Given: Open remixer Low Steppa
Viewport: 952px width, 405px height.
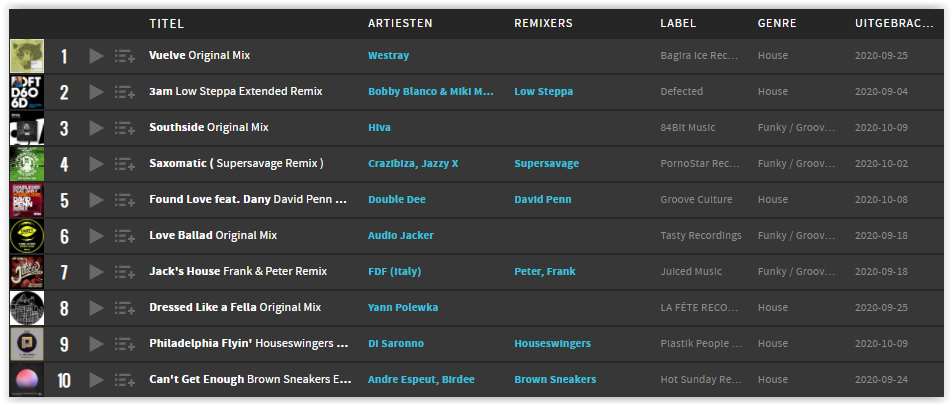Looking at the screenshot, I should coord(543,92).
